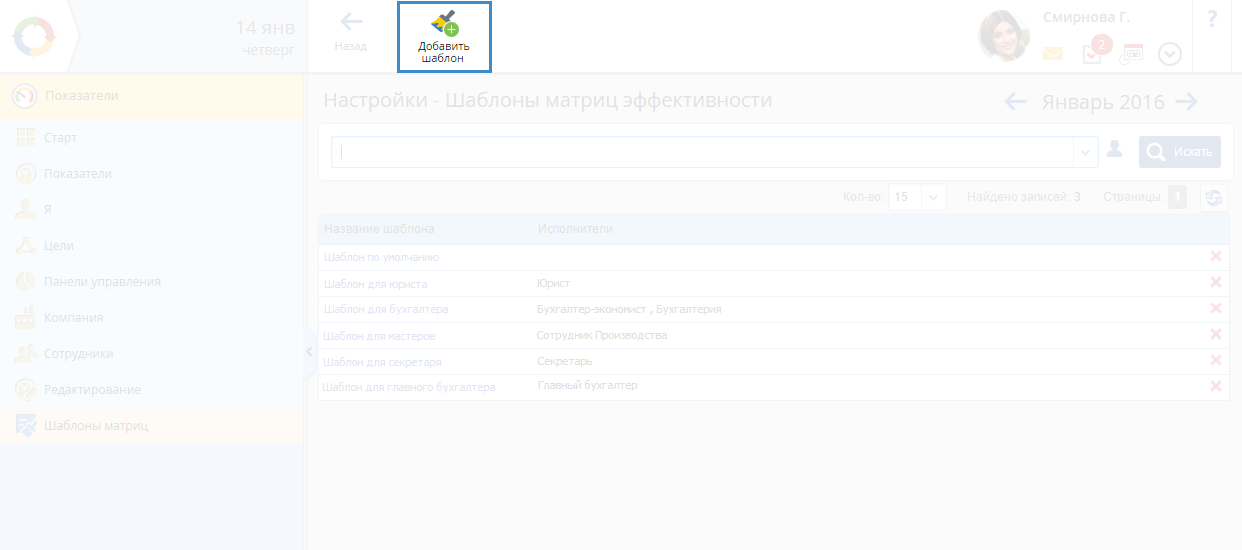Refresh the templates list

pyautogui.click(x=1214, y=198)
